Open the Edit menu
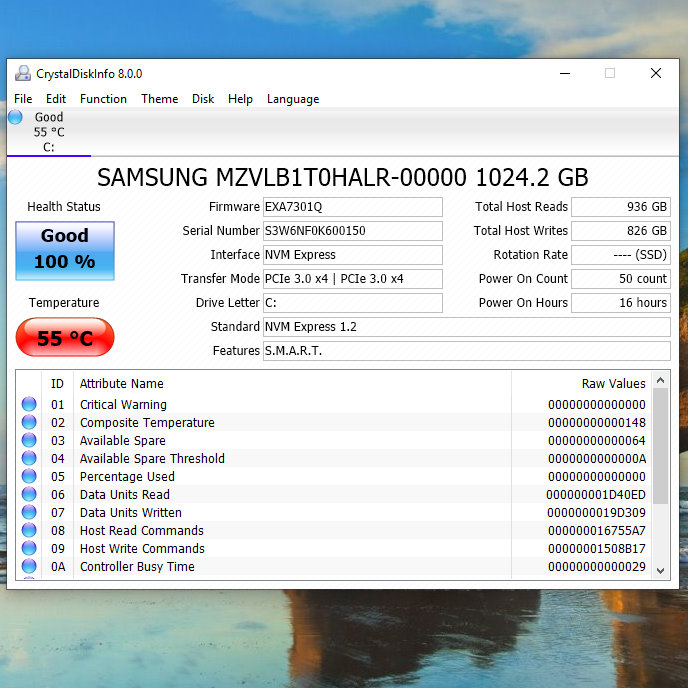 click(x=56, y=99)
